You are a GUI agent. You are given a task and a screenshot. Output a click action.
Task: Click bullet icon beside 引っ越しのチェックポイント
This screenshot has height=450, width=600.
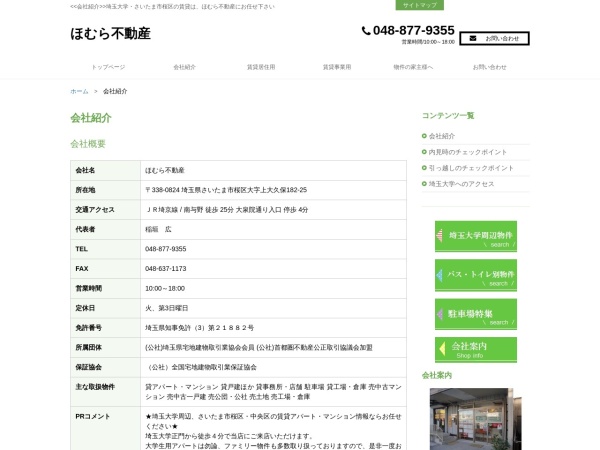pyautogui.click(x=424, y=168)
